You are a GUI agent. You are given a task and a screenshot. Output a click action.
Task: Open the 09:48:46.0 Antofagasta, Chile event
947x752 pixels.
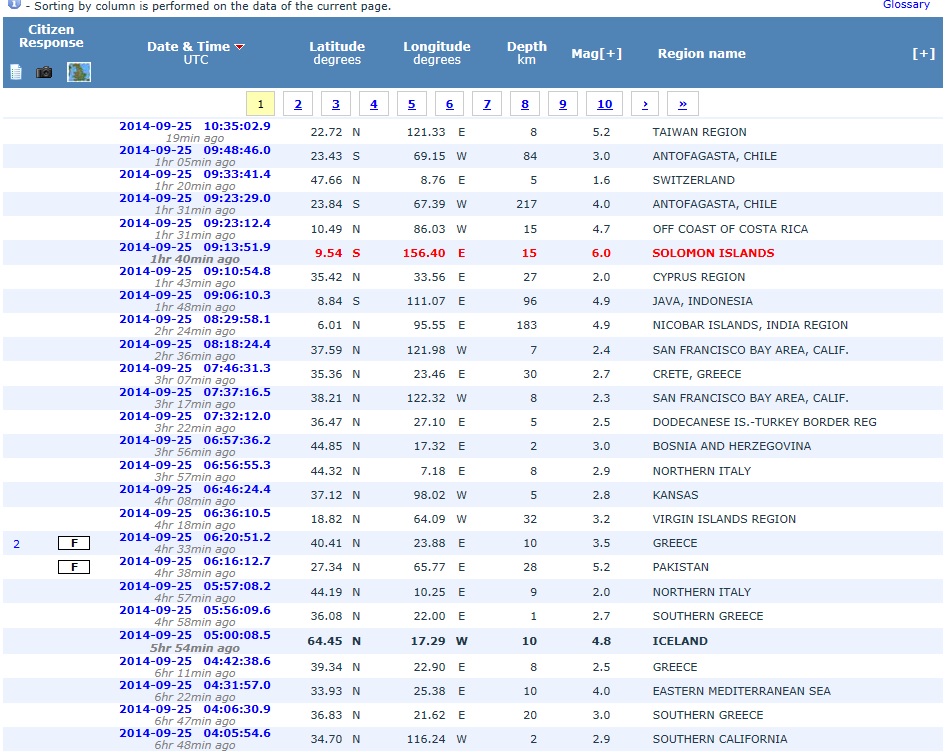point(194,150)
